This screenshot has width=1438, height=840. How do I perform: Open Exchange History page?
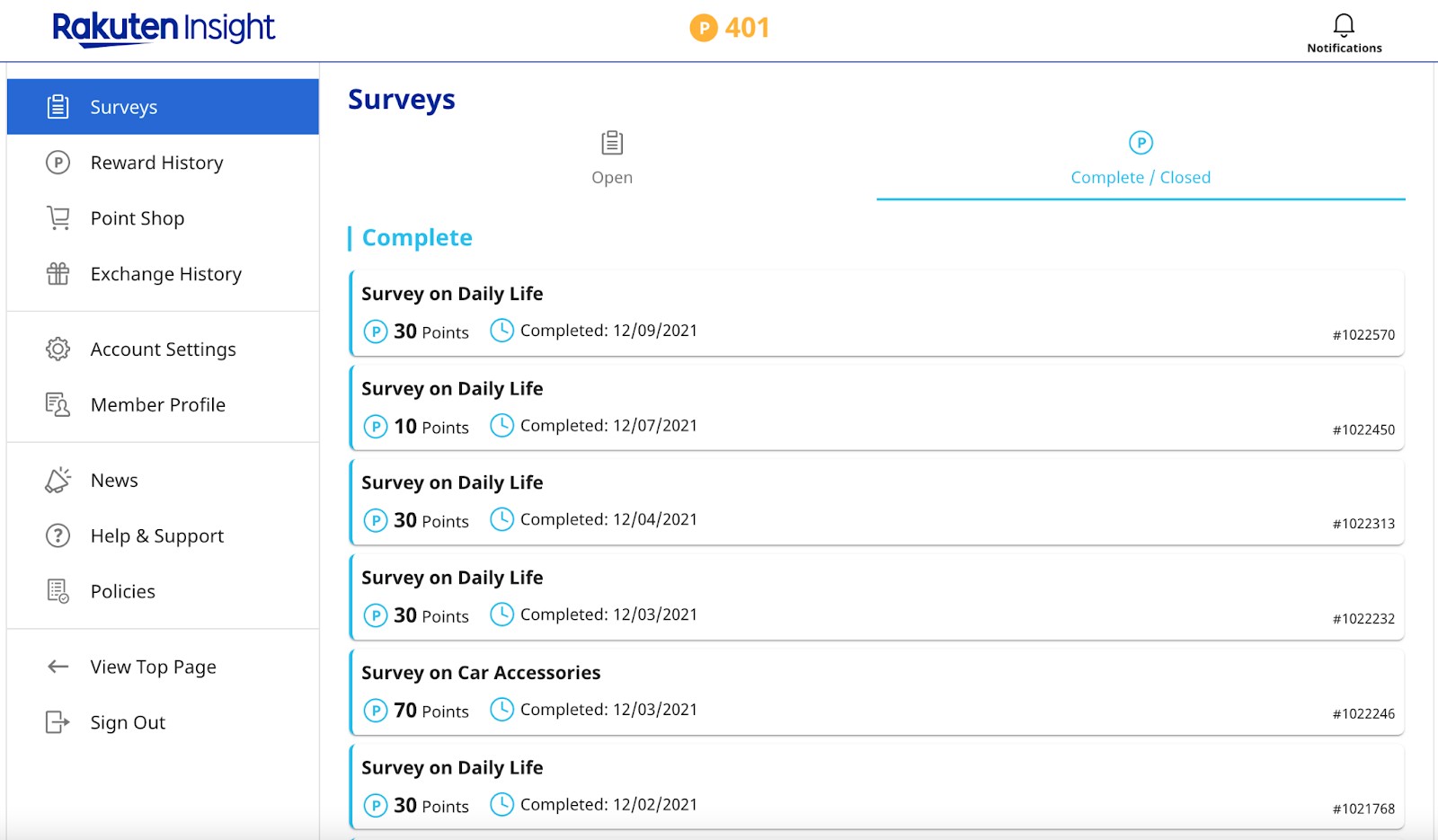pos(163,274)
